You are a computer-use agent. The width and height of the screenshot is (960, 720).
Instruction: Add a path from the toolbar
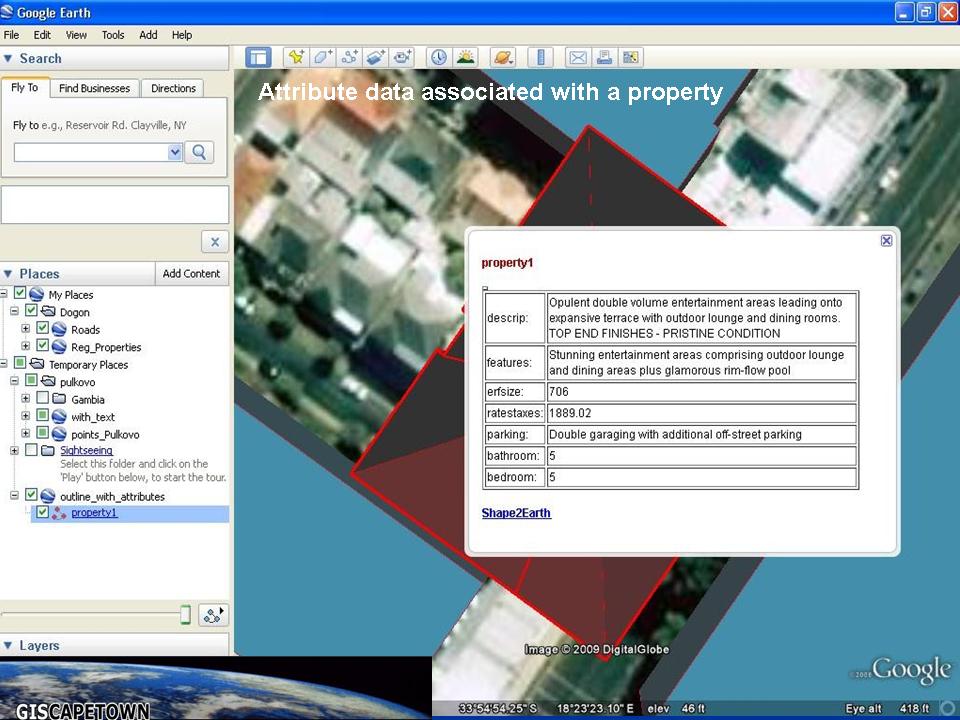[x=350, y=58]
